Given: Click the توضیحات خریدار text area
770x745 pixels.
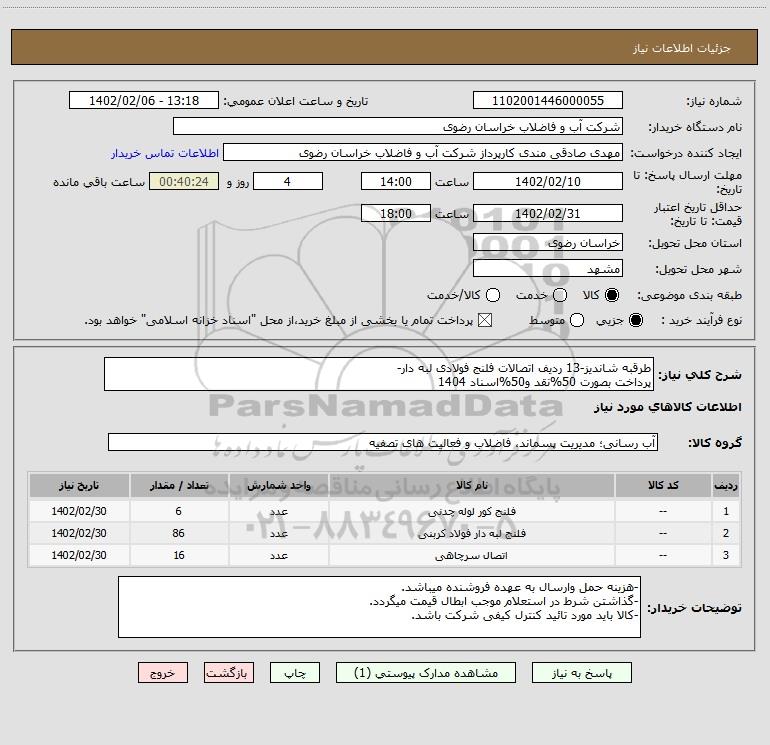Looking at the screenshot, I should pyautogui.click(x=379, y=607).
